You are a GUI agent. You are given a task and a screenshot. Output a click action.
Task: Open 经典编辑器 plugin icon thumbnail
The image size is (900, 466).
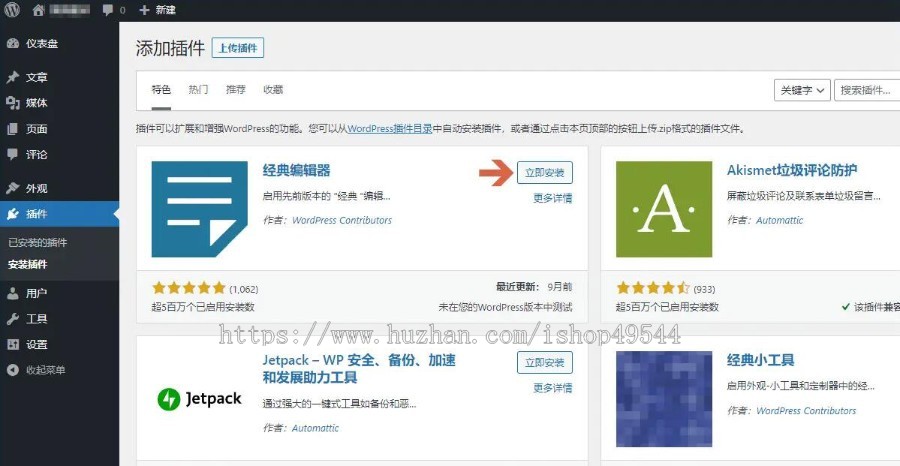(x=200, y=209)
